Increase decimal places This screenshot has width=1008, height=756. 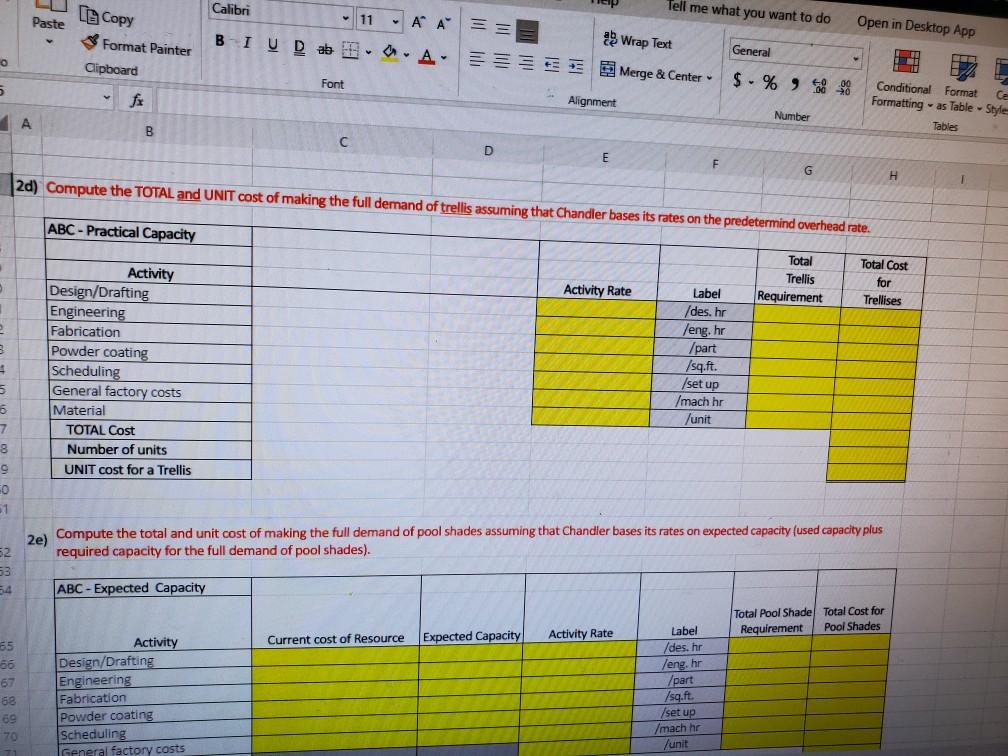[820, 86]
